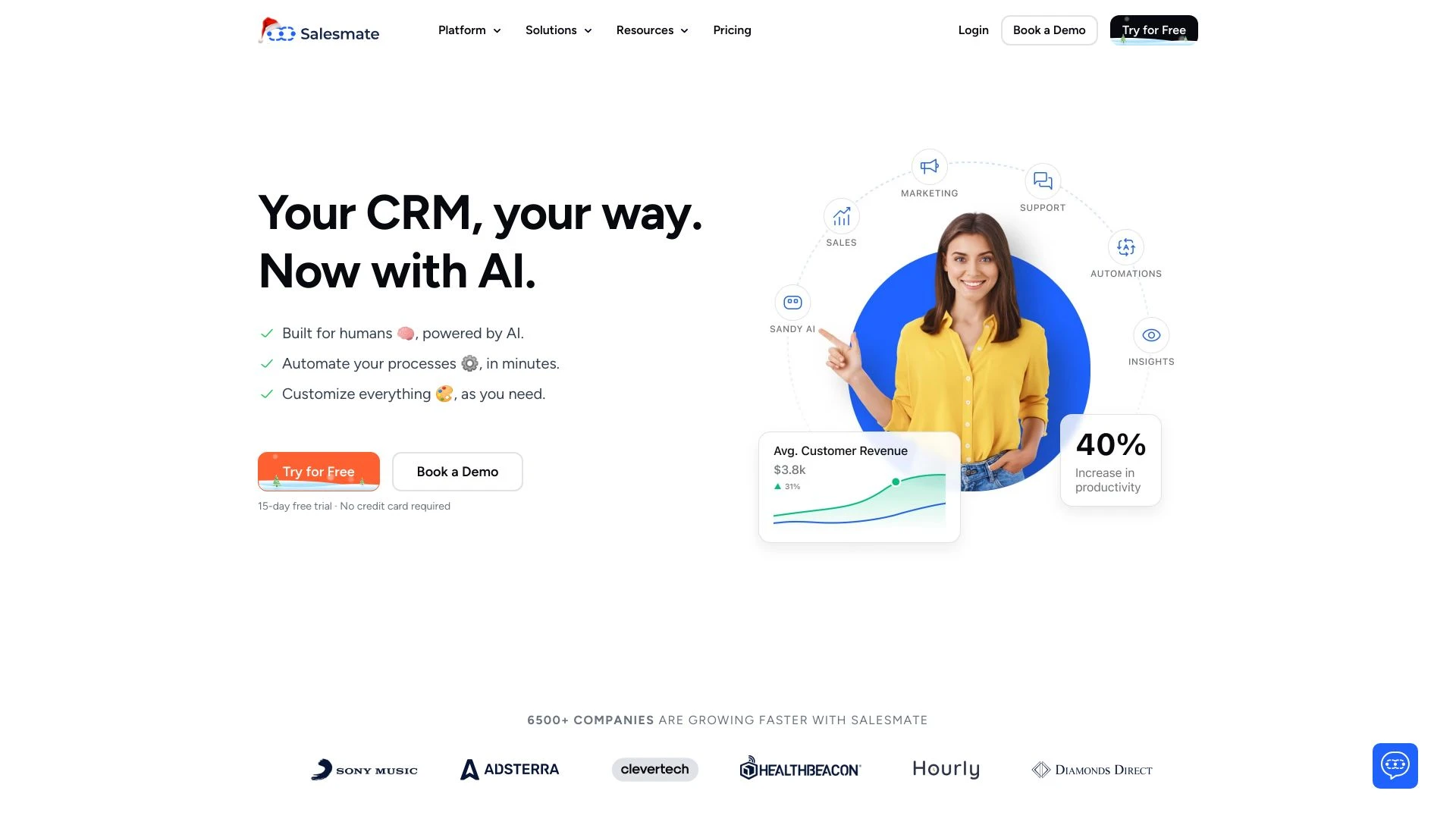This screenshot has width=1456, height=819.
Task: Click the Sandy AI assistant icon
Action: click(791, 302)
